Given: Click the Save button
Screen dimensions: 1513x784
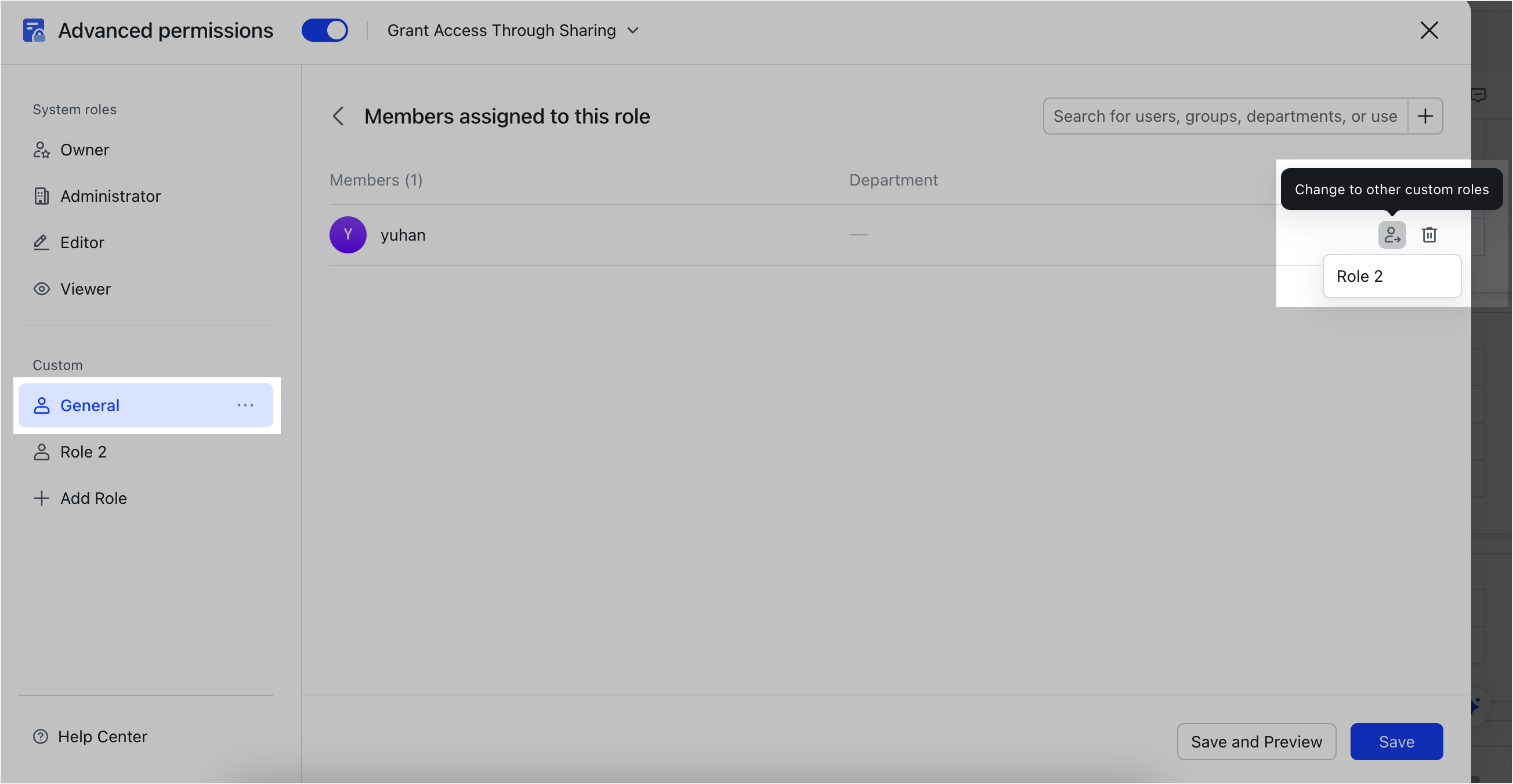Looking at the screenshot, I should click(1396, 741).
